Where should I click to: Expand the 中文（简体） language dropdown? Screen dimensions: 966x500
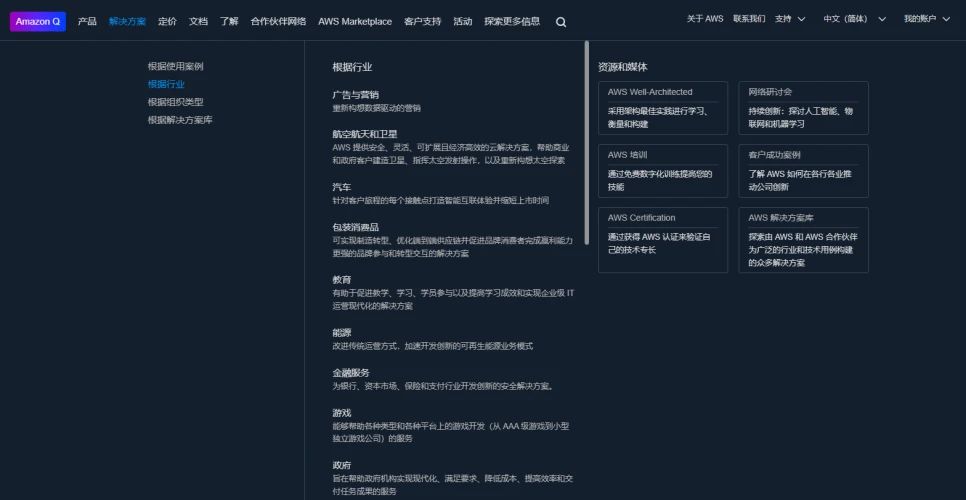[x=854, y=19]
